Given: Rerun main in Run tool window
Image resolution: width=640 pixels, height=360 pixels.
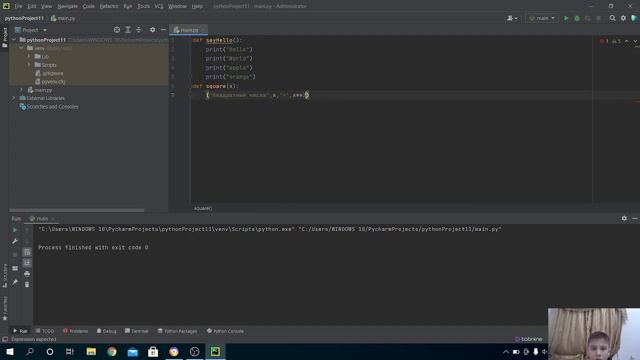Looking at the screenshot, I should [15, 230].
